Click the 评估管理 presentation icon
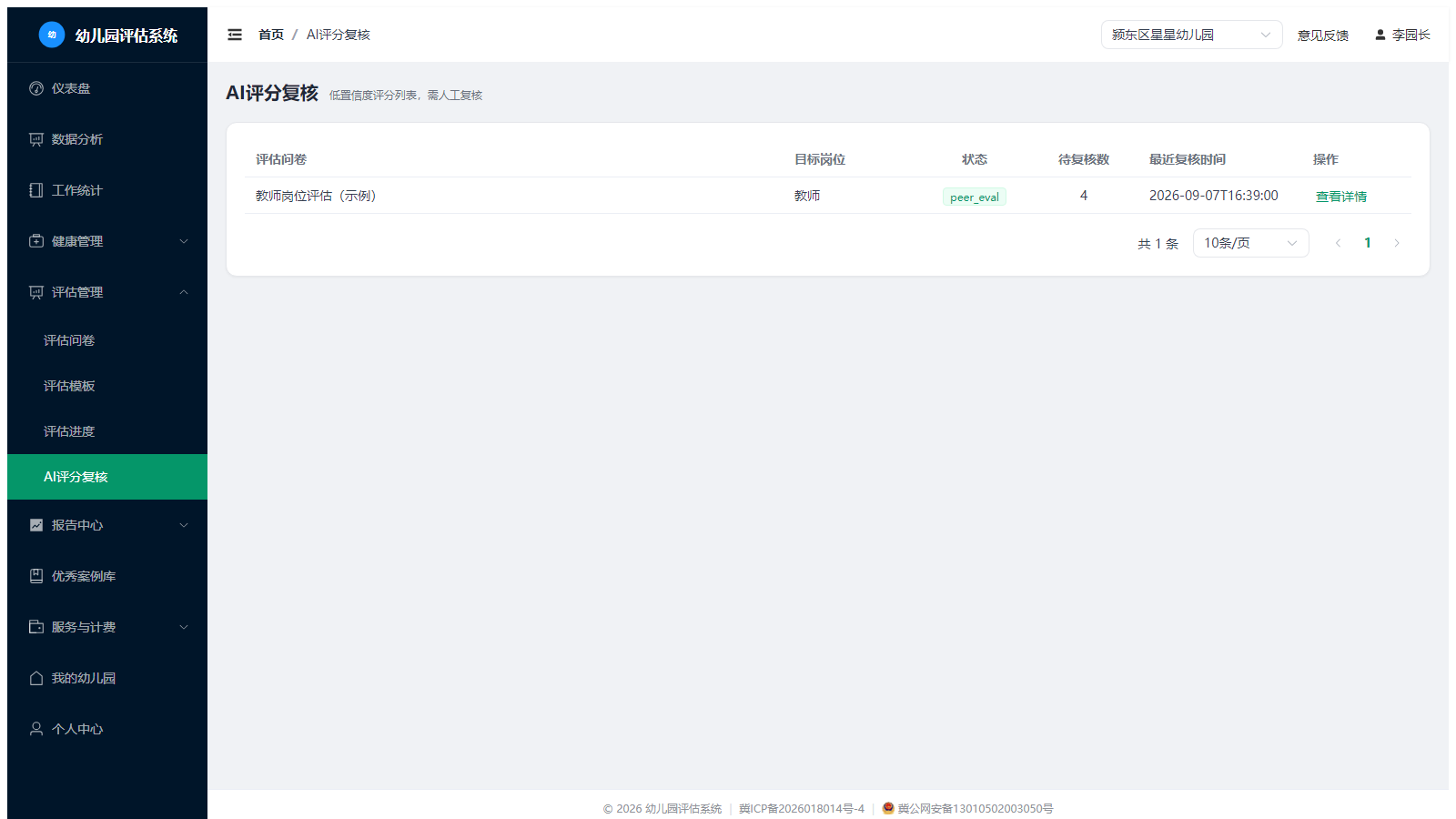 point(36,292)
